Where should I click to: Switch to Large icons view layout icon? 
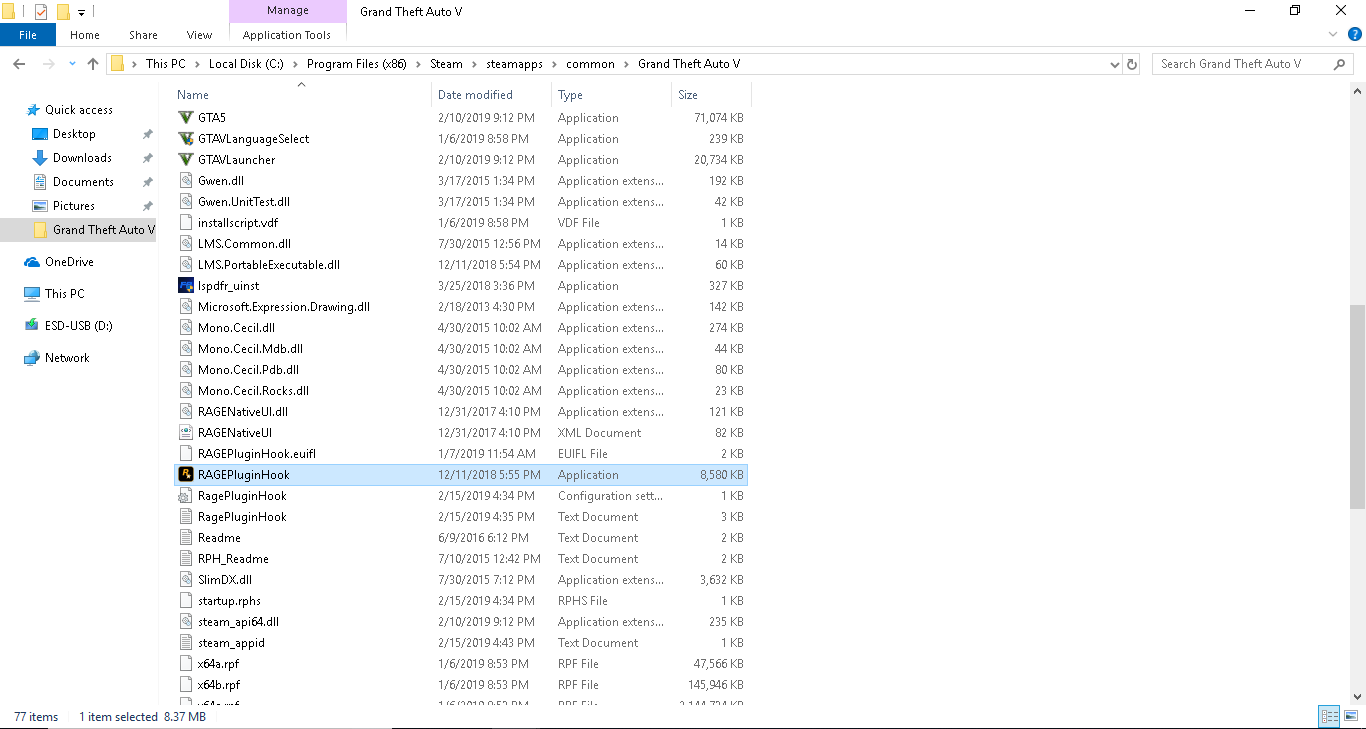coord(1350,716)
